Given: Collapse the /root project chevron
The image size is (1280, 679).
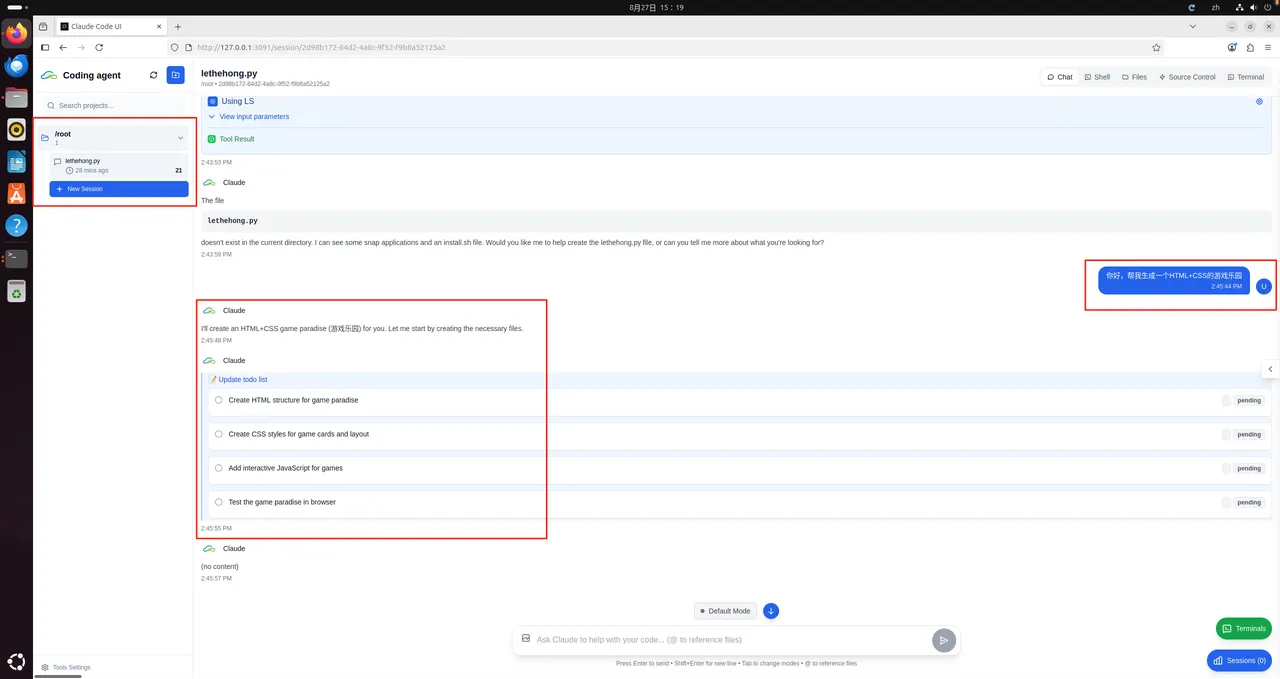Looking at the screenshot, I should pos(180,138).
